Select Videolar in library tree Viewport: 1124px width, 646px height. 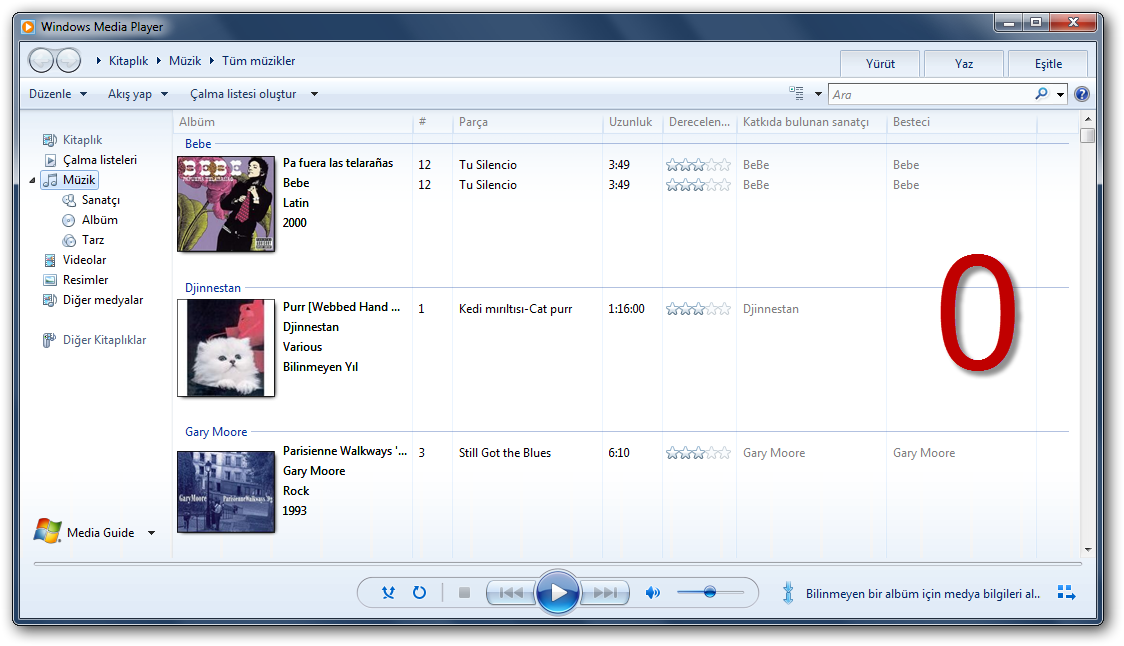(x=85, y=260)
